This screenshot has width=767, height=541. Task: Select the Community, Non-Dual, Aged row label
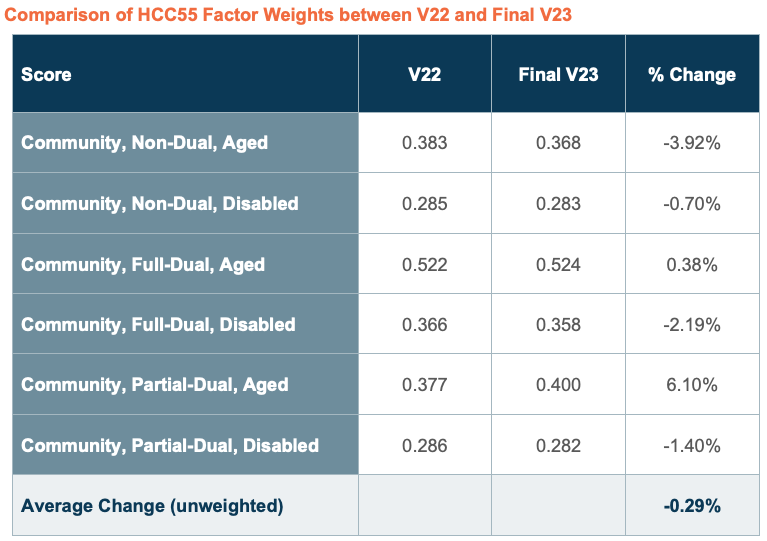click(x=144, y=143)
